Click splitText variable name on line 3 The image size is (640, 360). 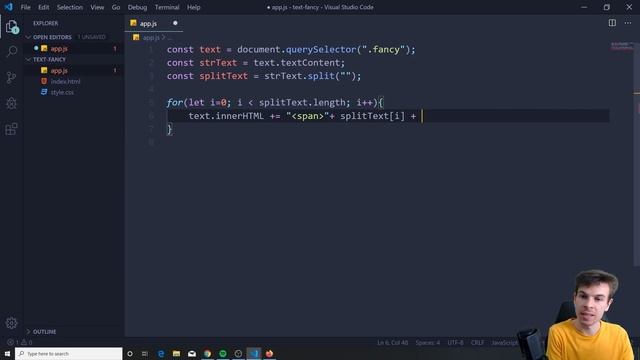tap(224, 76)
